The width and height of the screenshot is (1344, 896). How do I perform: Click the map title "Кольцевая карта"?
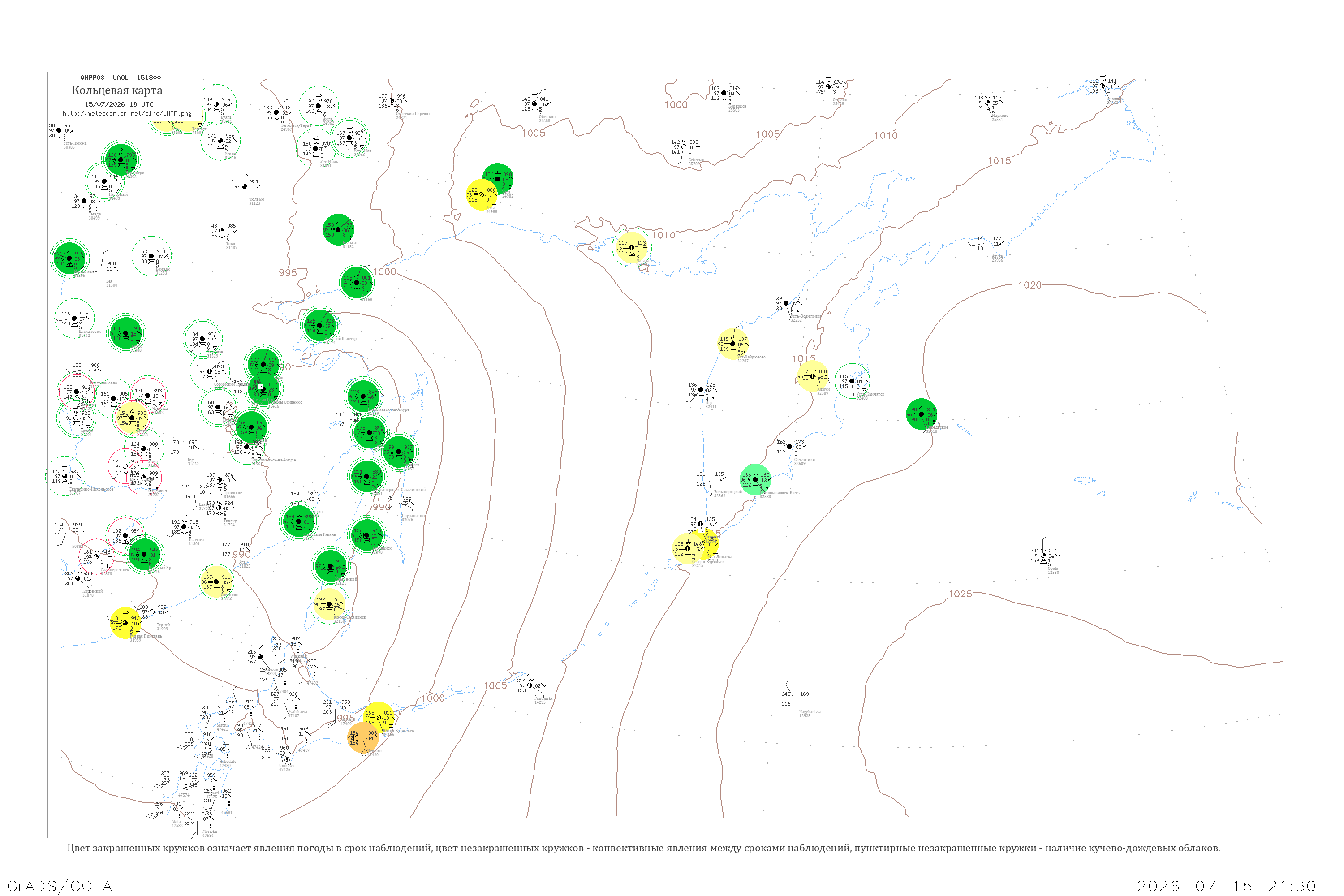tap(117, 90)
